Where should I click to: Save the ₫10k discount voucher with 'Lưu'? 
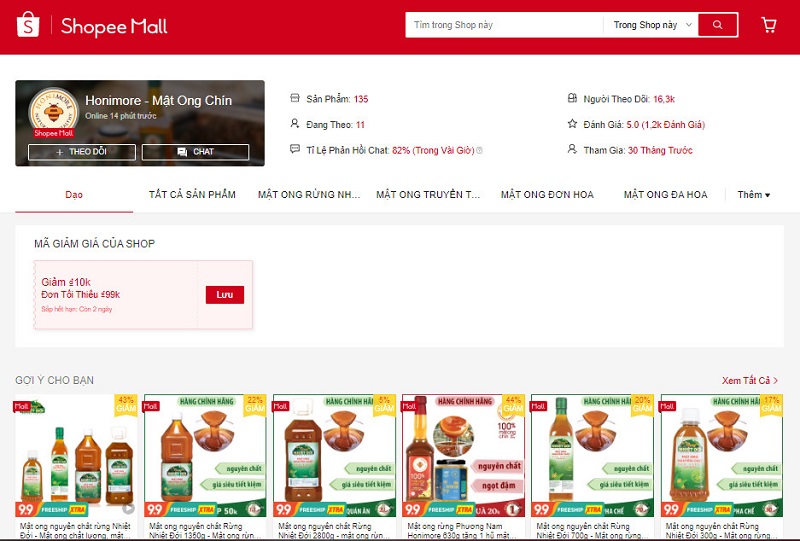(x=224, y=295)
